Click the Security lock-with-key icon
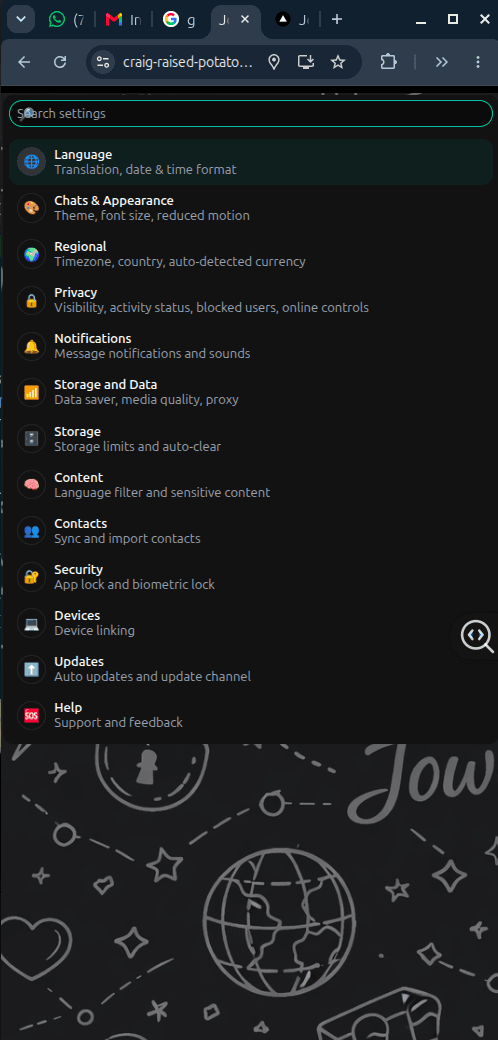 pyautogui.click(x=31, y=577)
